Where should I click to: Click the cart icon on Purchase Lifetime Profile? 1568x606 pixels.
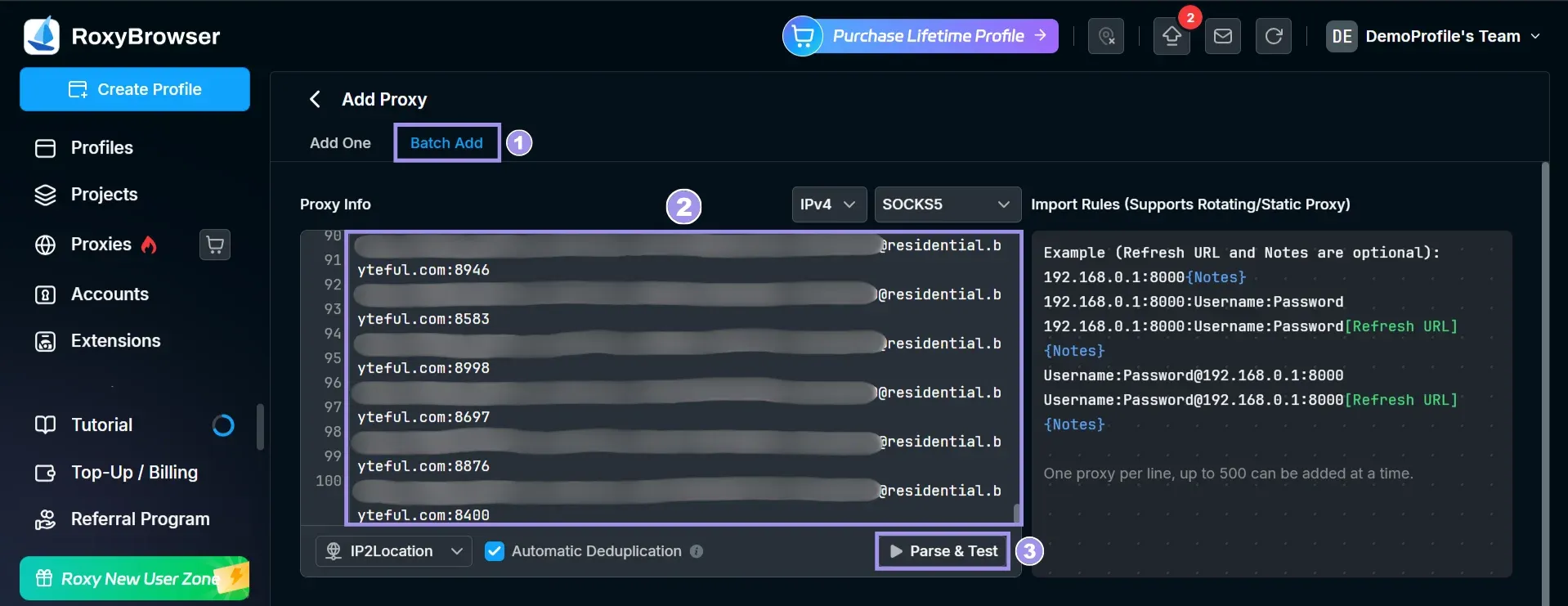pos(803,36)
